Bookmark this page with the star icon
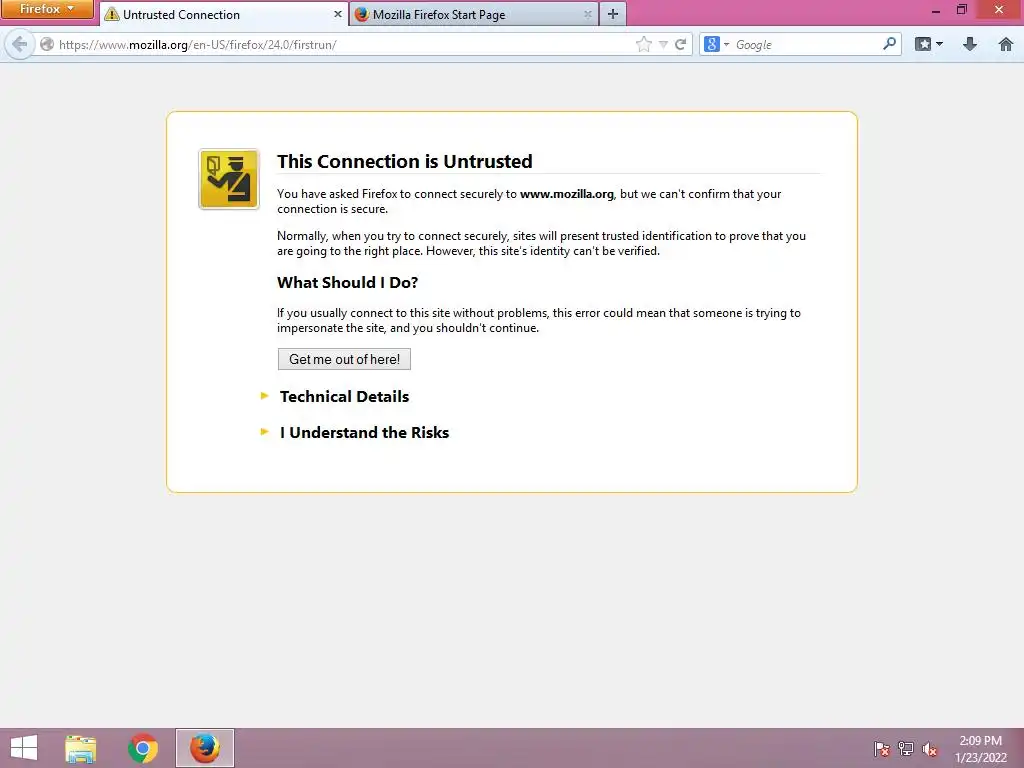Image resolution: width=1024 pixels, height=768 pixels. 643,44
